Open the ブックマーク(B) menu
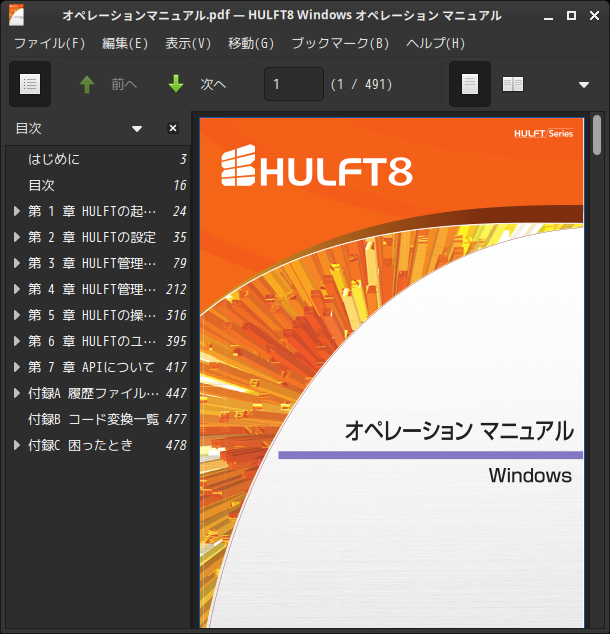Image resolution: width=610 pixels, height=634 pixels. click(340, 43)
